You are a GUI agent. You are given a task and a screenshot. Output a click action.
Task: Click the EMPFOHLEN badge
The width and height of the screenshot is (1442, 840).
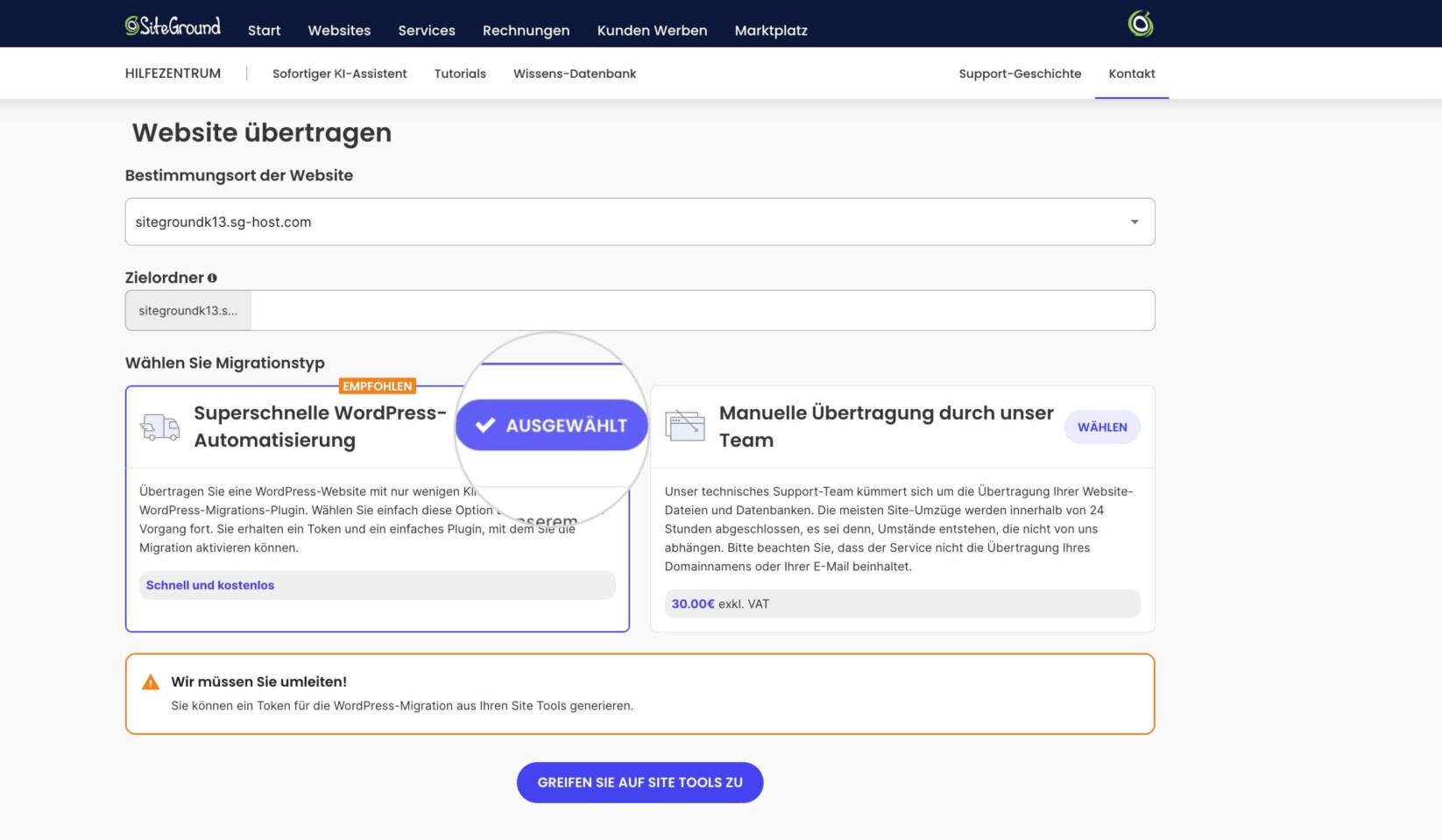[x=377, y=386]
